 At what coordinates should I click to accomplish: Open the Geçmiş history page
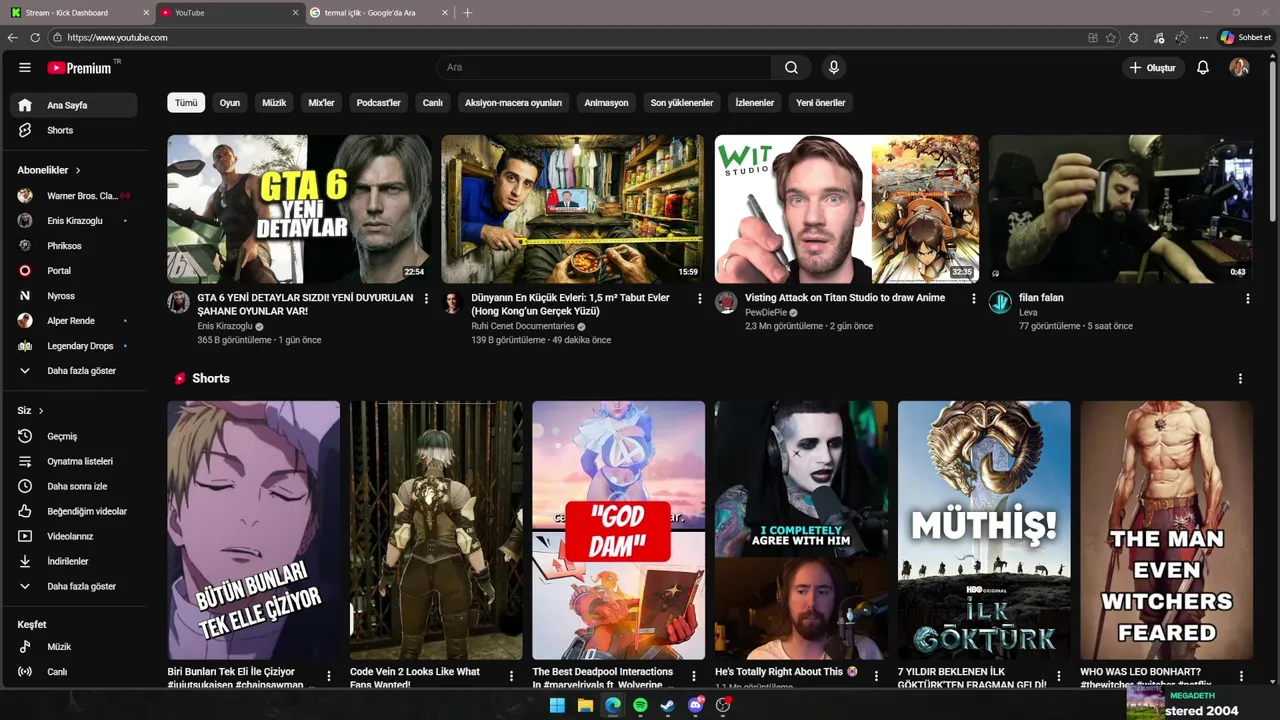(74, 436)
